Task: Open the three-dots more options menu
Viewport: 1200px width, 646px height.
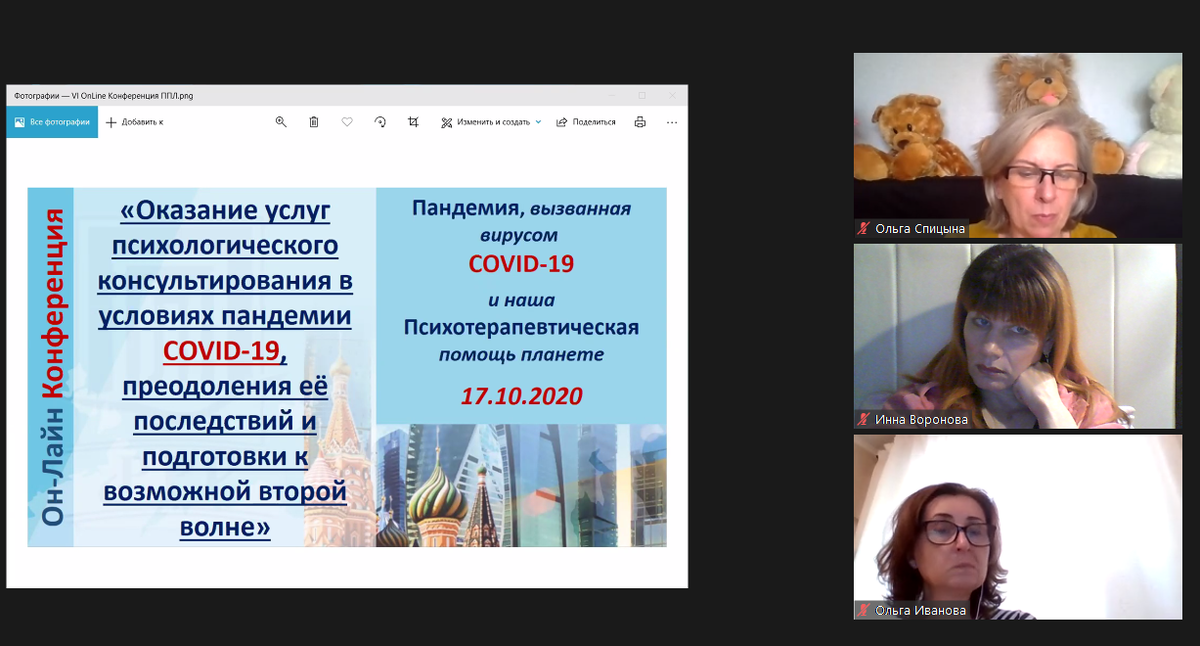Action: (x=672, y=122)
